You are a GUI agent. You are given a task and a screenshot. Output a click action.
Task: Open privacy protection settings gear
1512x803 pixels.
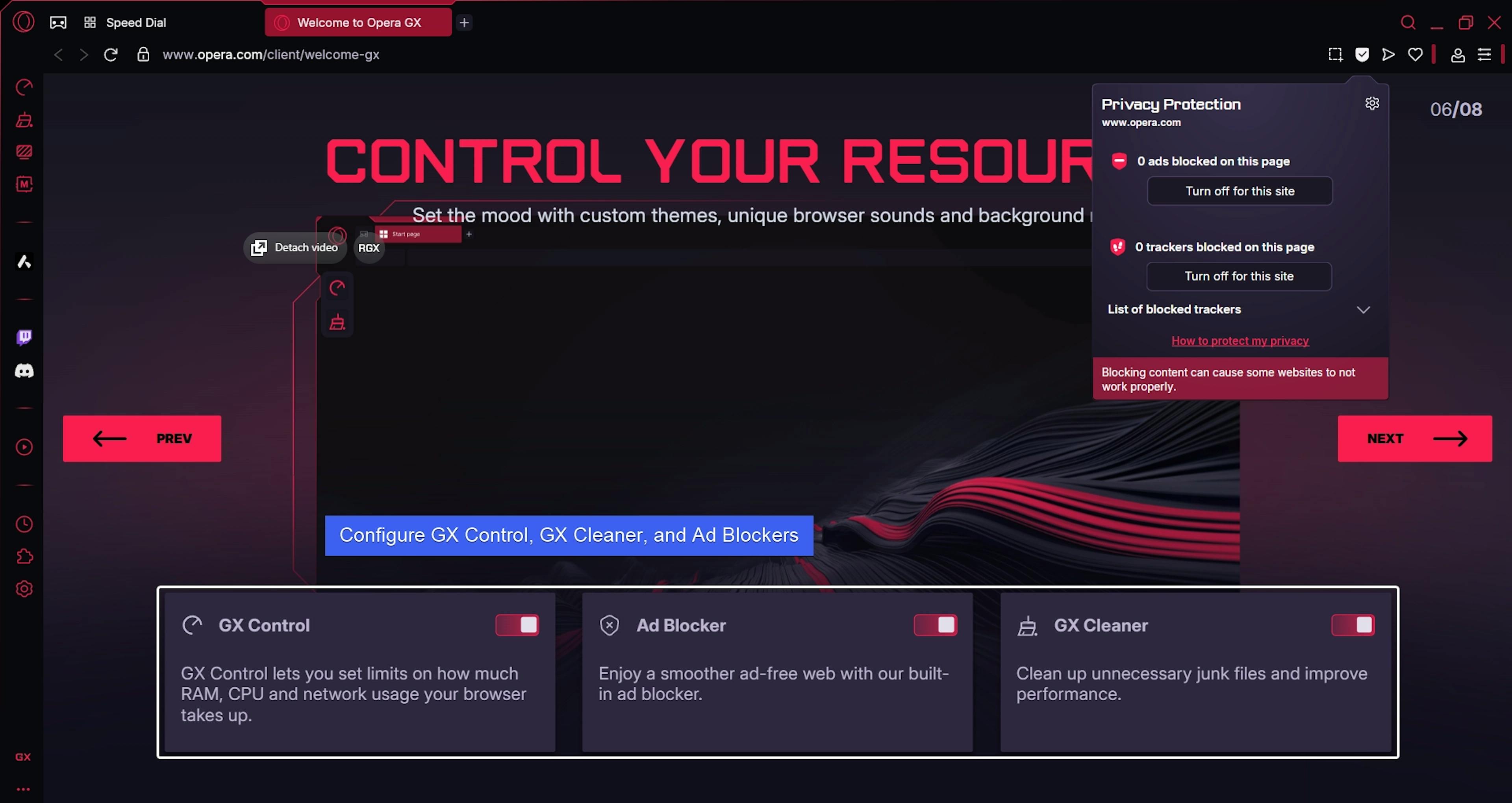point(1372,103)
